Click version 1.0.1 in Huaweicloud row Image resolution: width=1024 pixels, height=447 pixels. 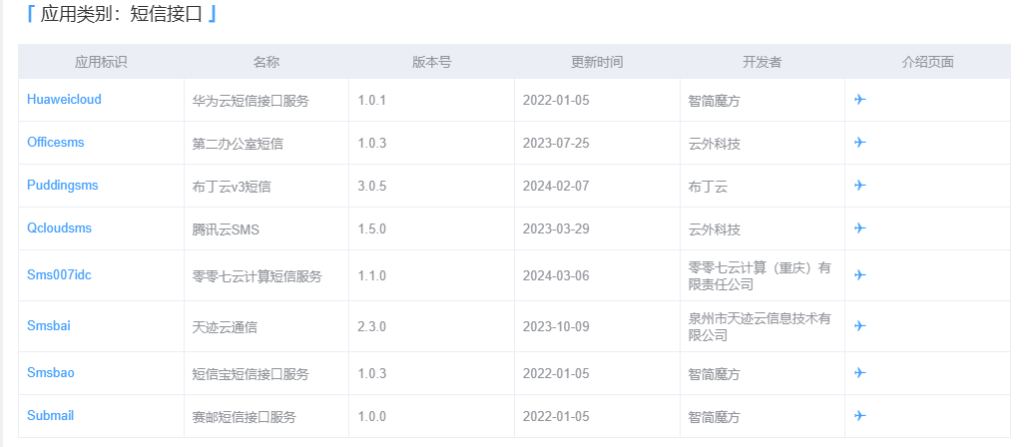coord(372,101)
